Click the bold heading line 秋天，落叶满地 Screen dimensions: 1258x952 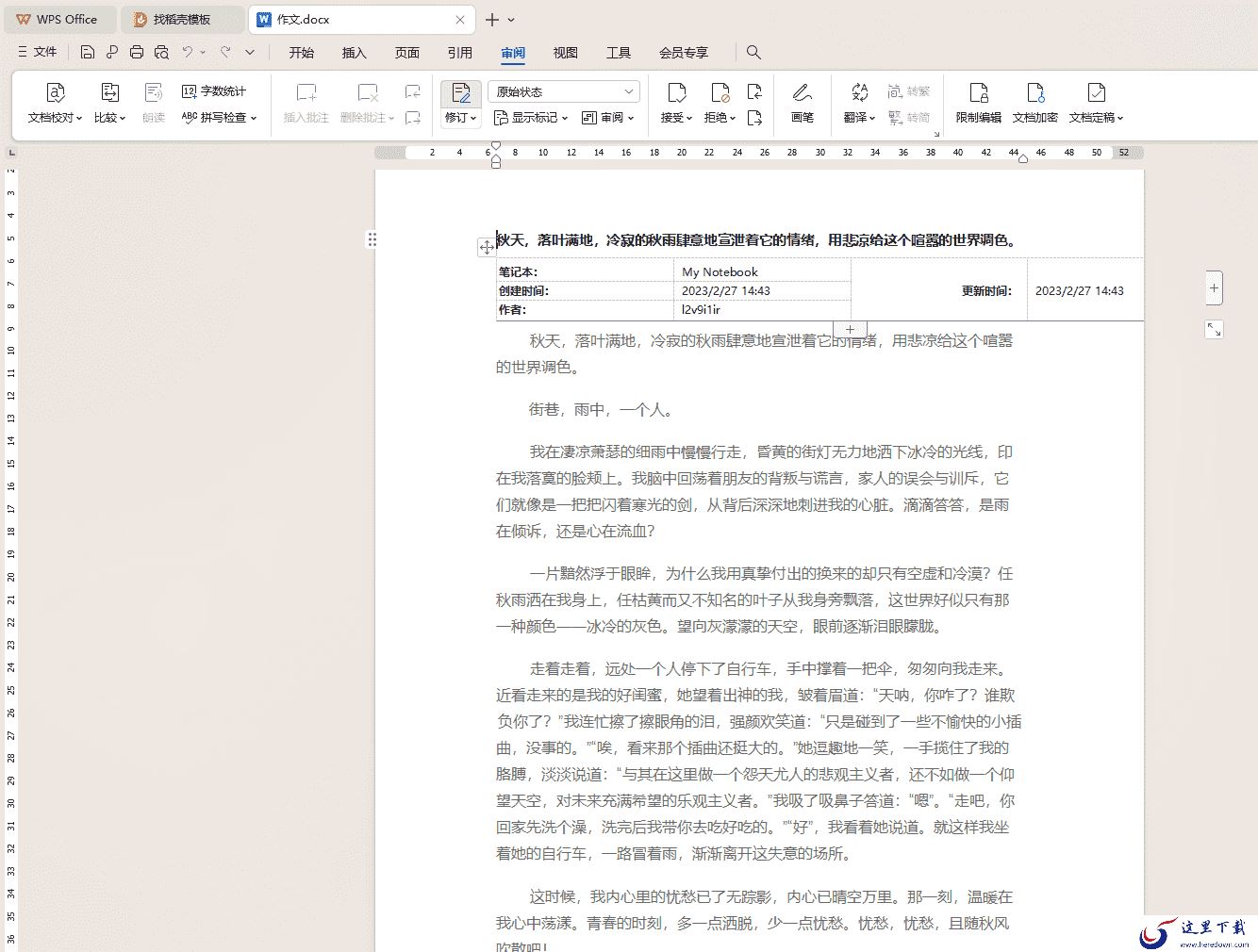[x=758, y=240]
